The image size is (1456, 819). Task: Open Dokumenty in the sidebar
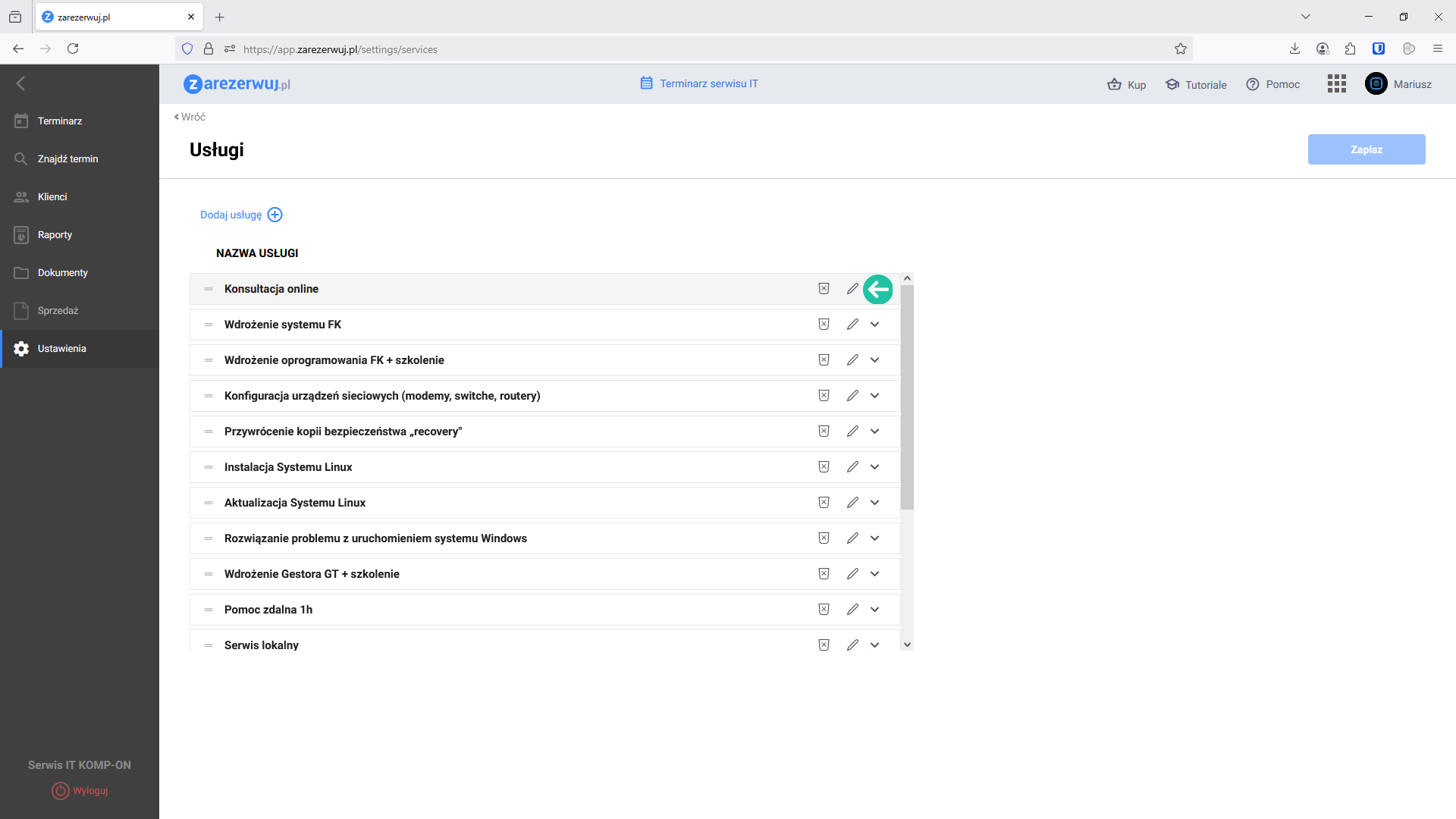point(80,273)
